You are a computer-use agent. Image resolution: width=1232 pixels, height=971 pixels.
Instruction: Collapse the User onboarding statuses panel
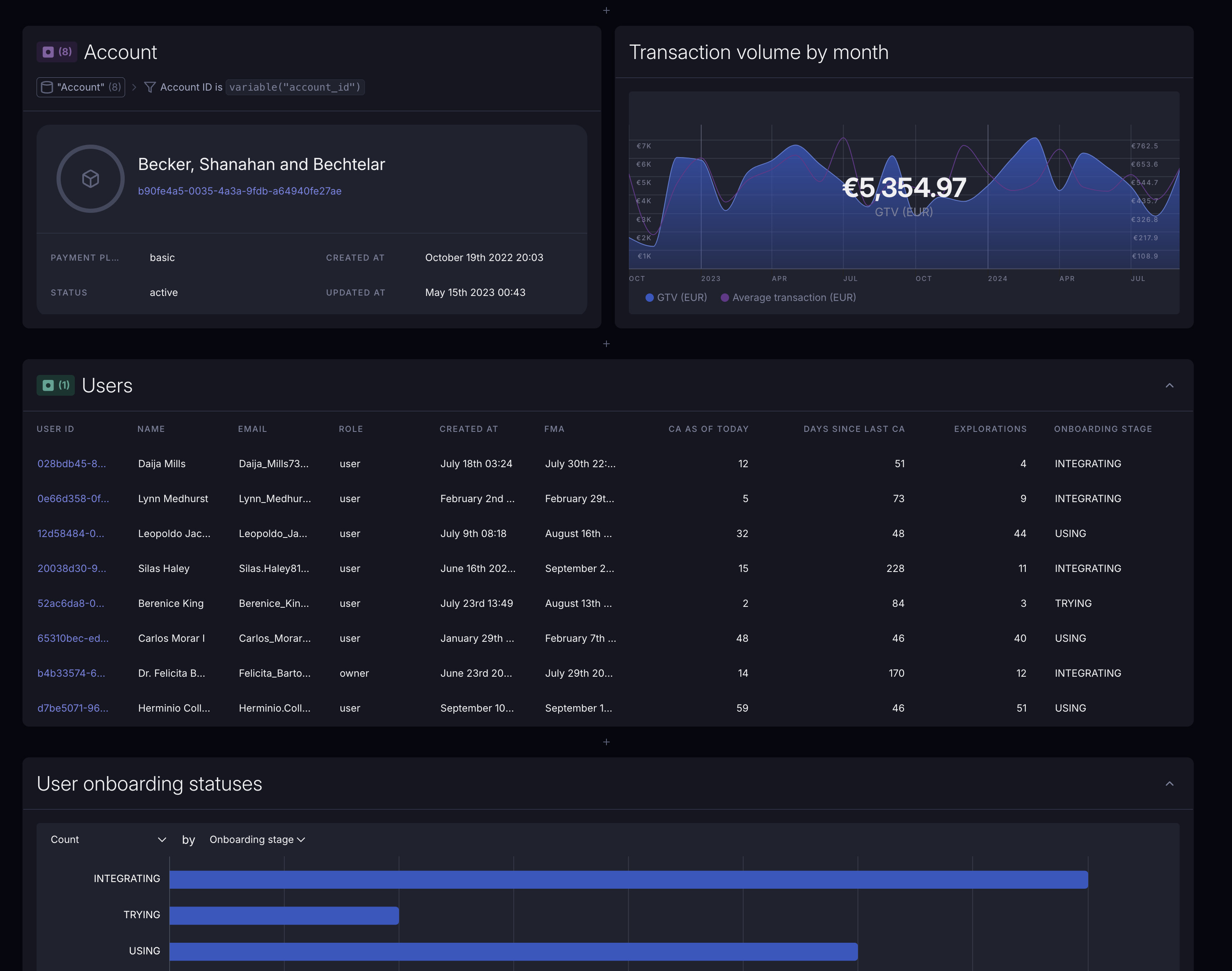pyautogui.click(x=1170, y=784)
